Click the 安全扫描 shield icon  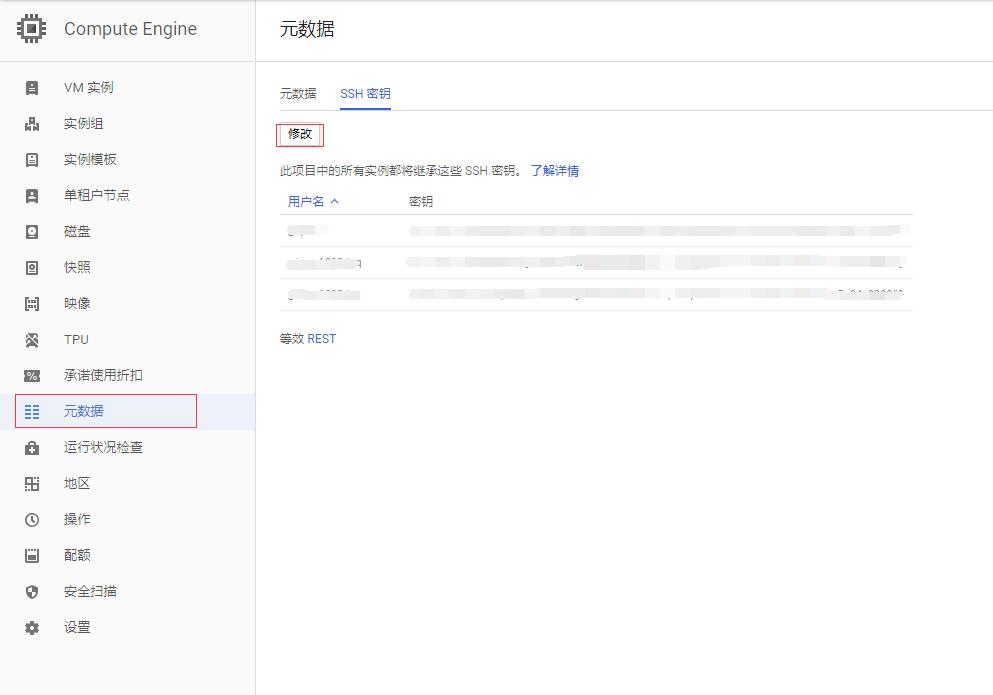pos(32,592)
